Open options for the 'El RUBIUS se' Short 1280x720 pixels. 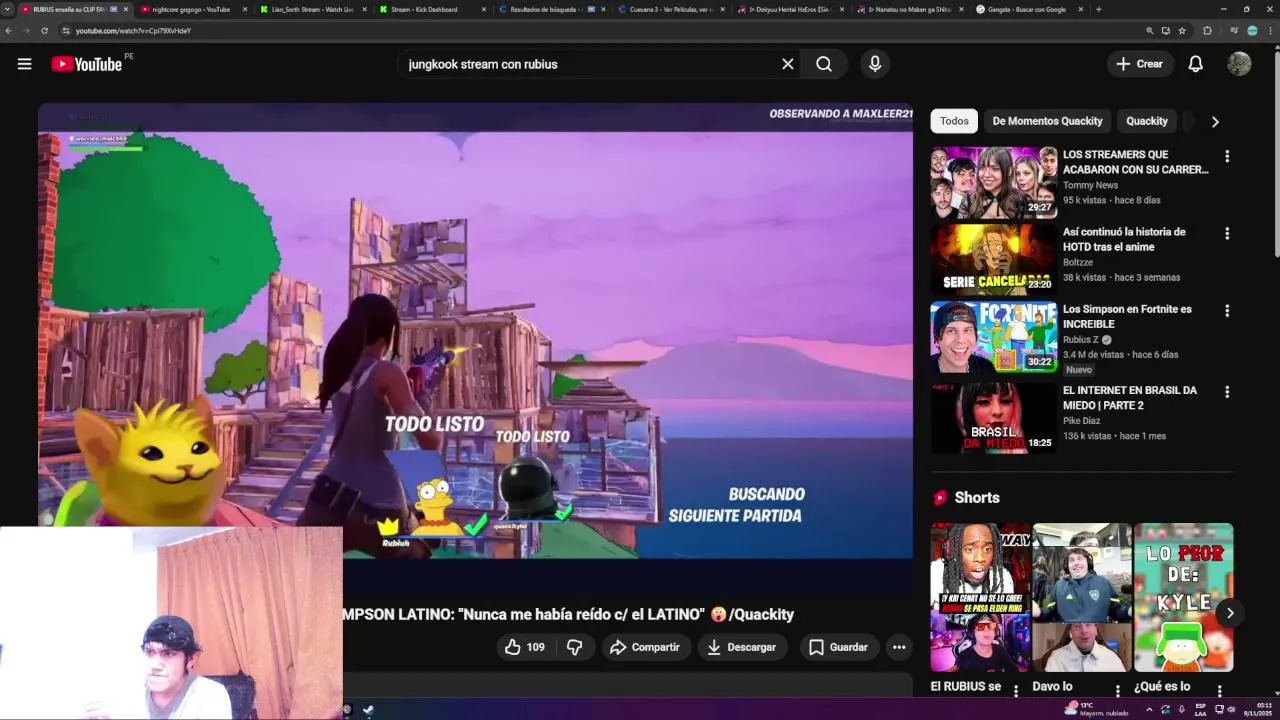click(1016, 690)
